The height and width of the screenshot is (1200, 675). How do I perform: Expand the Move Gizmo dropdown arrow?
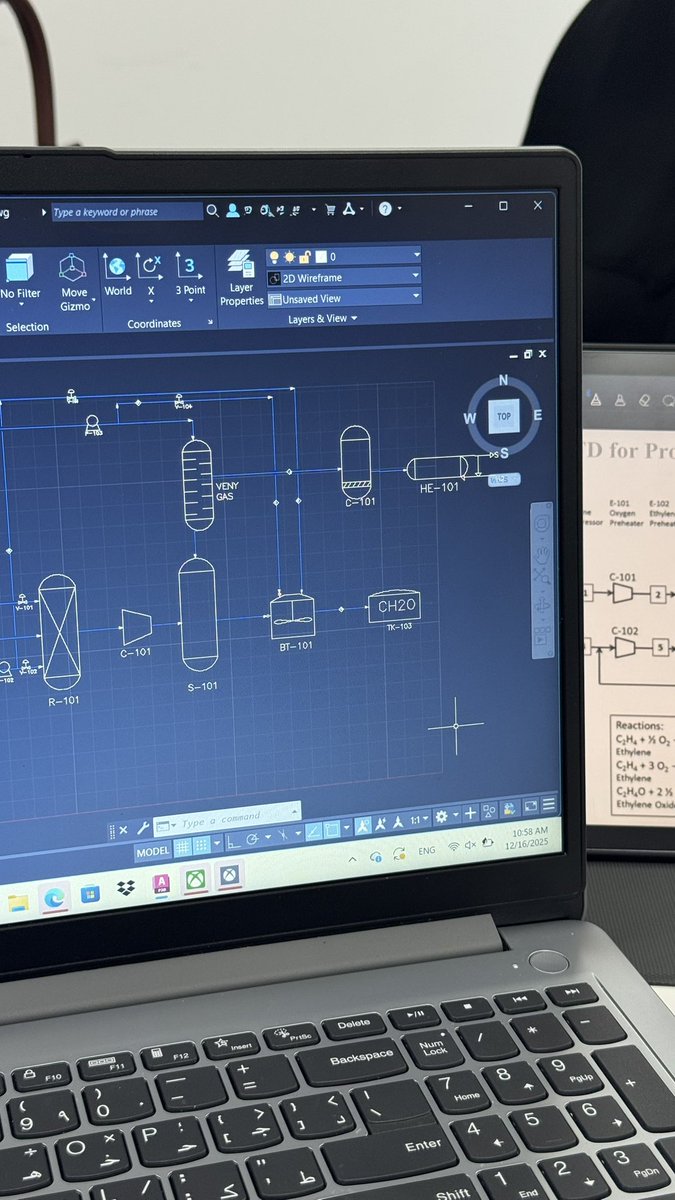coord(93,299)
